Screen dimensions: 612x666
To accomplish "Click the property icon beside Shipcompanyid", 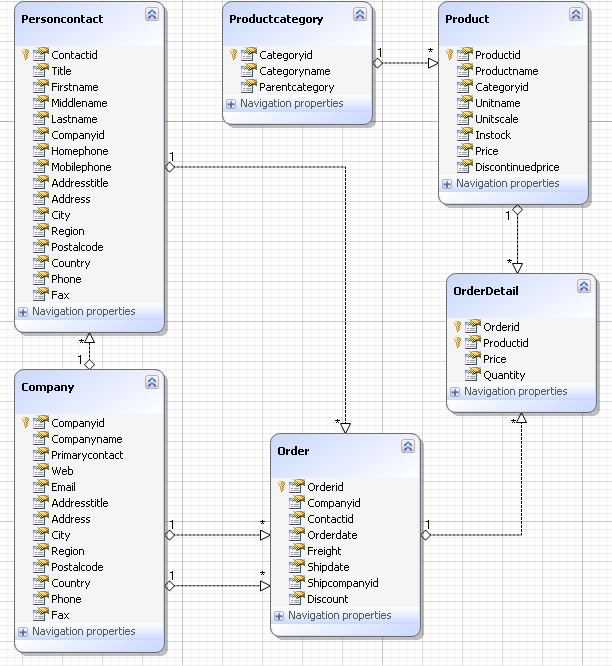I will (296, 583).
